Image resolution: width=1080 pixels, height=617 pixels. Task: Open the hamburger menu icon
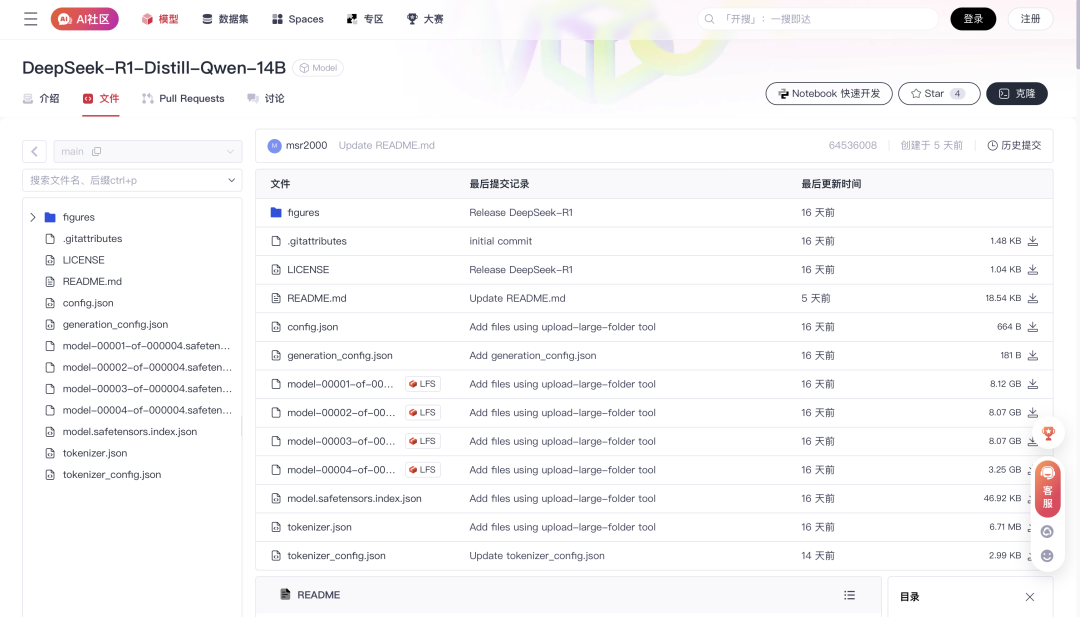[x=30, y=19]
